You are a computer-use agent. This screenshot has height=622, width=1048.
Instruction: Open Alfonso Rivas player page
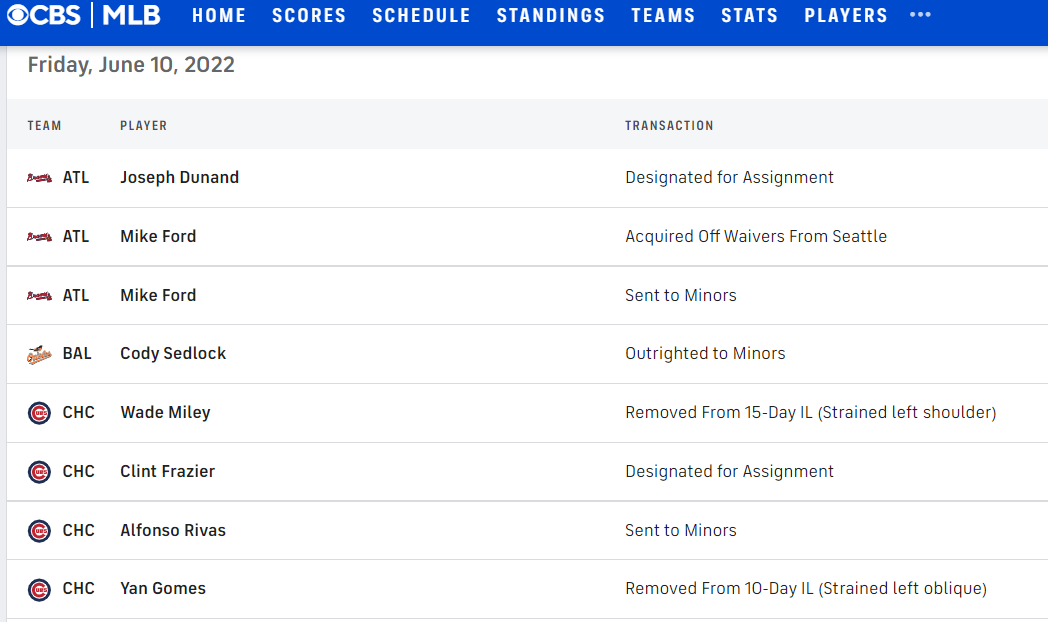[173, 530]
